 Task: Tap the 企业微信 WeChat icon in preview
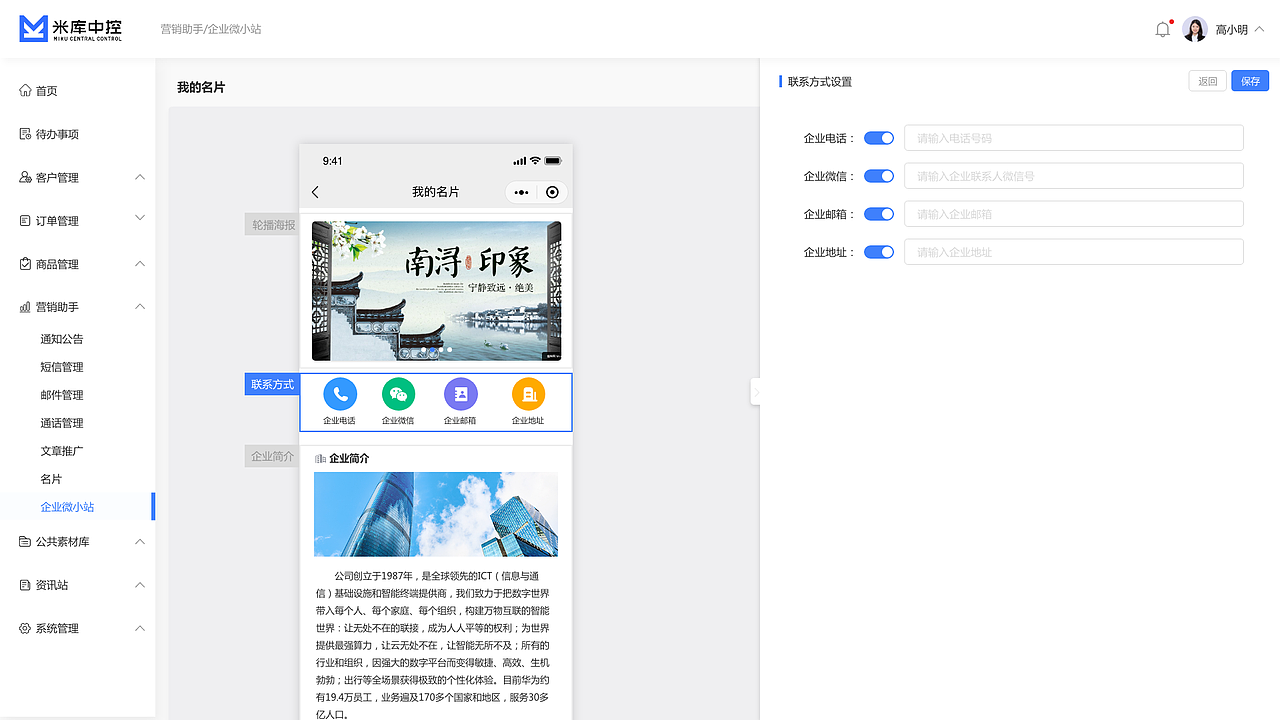[398, 394]
